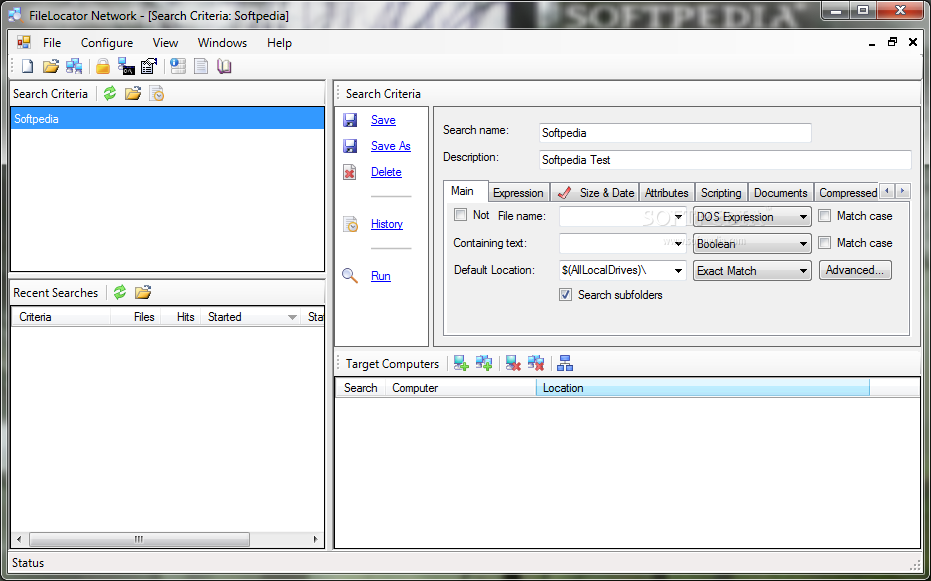
Task: Click the Run link
Action: (381, 276)
